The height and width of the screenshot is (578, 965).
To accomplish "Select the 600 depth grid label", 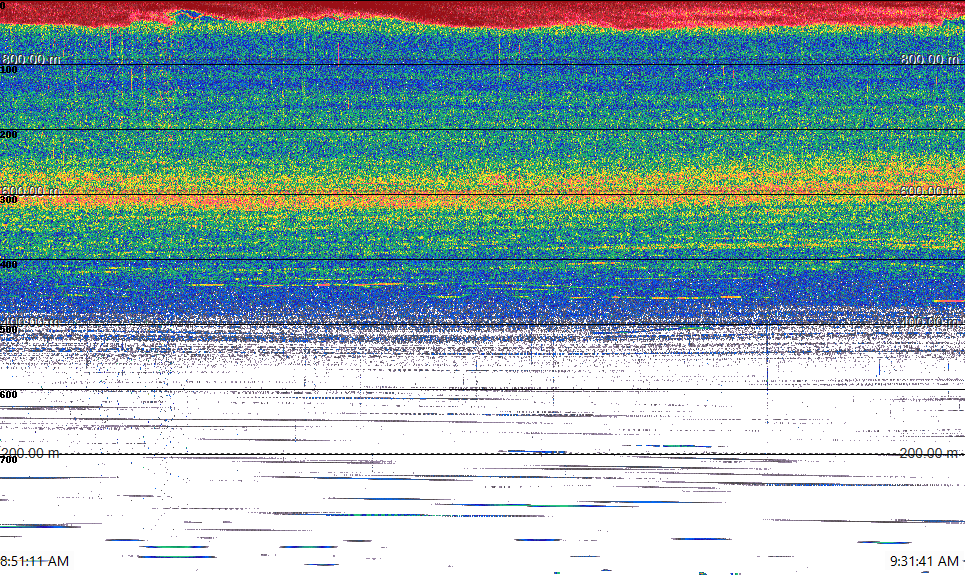I will point(9,395).
